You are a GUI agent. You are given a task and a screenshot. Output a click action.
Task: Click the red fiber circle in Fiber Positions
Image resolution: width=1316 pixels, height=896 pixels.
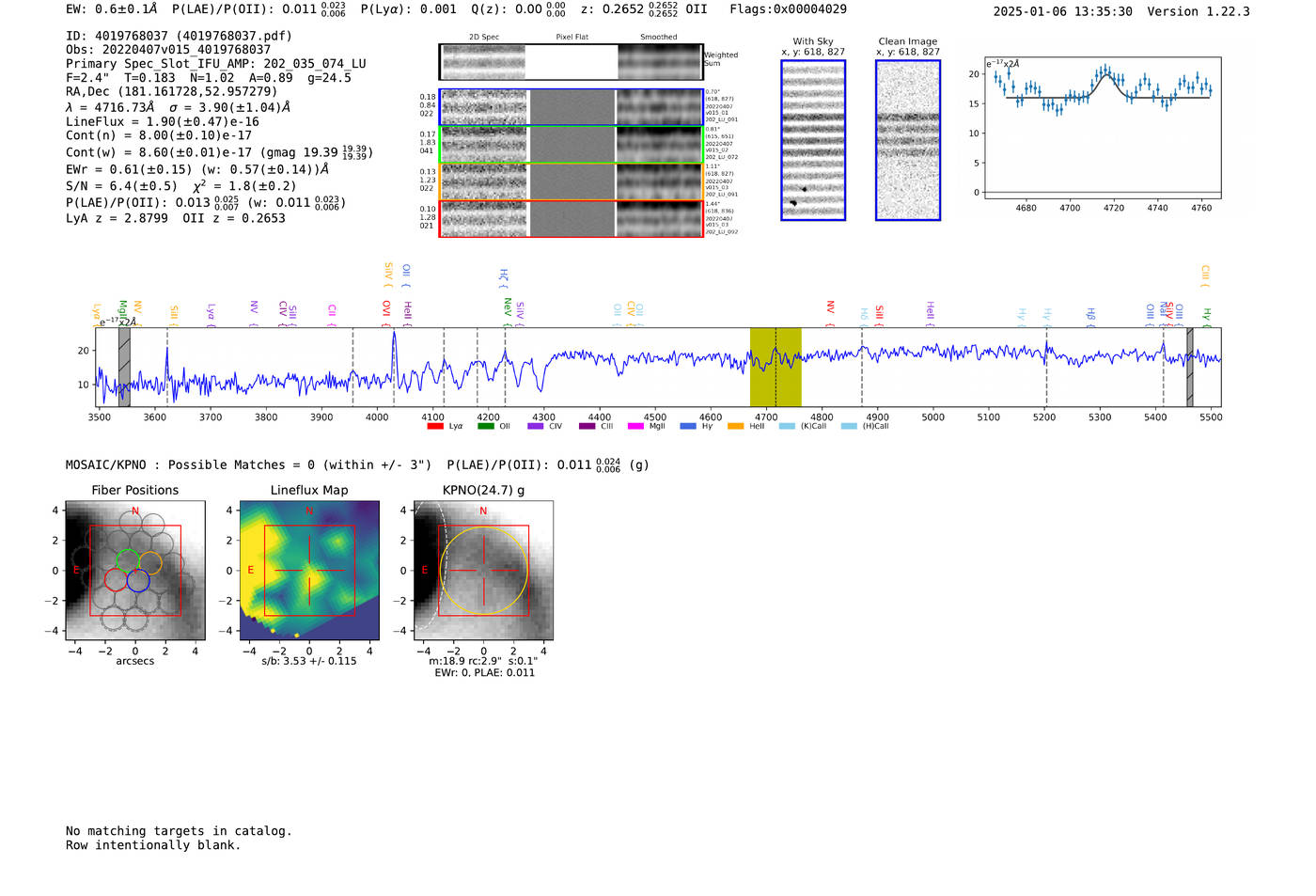click(116, 579)
